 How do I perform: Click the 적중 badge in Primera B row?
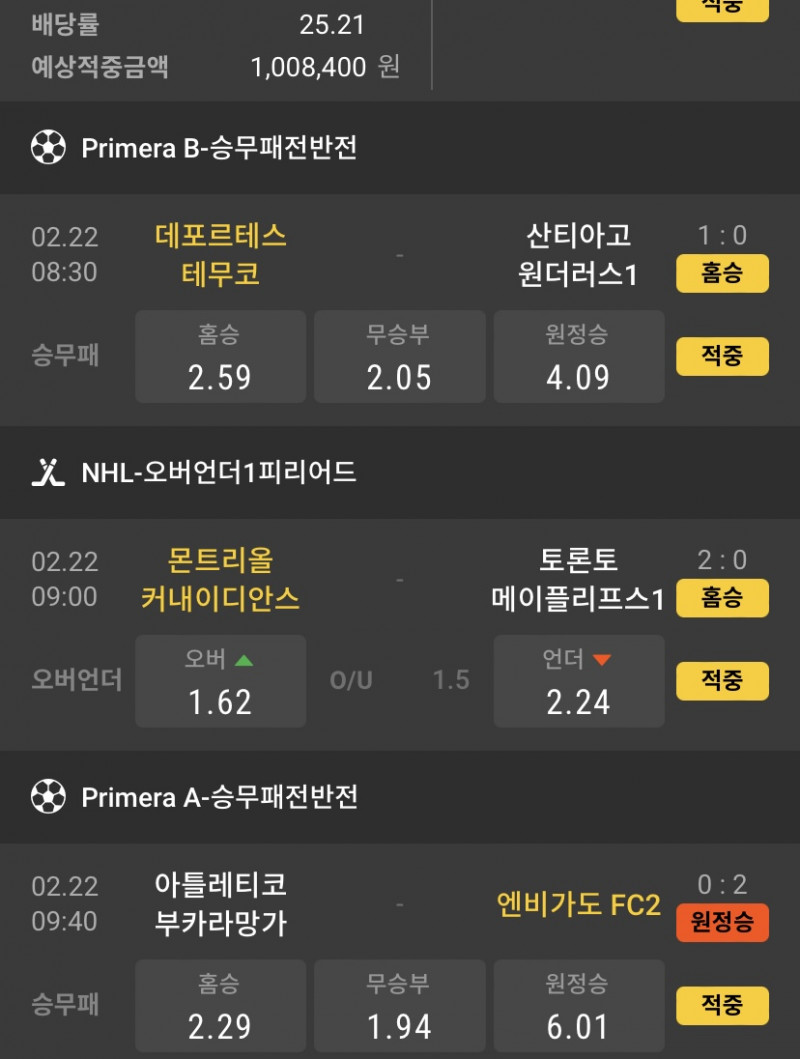(x=722, y=357)
